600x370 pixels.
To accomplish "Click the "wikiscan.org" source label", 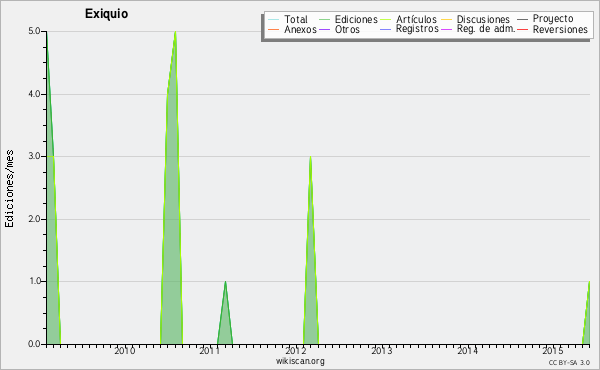I will 300,361.
